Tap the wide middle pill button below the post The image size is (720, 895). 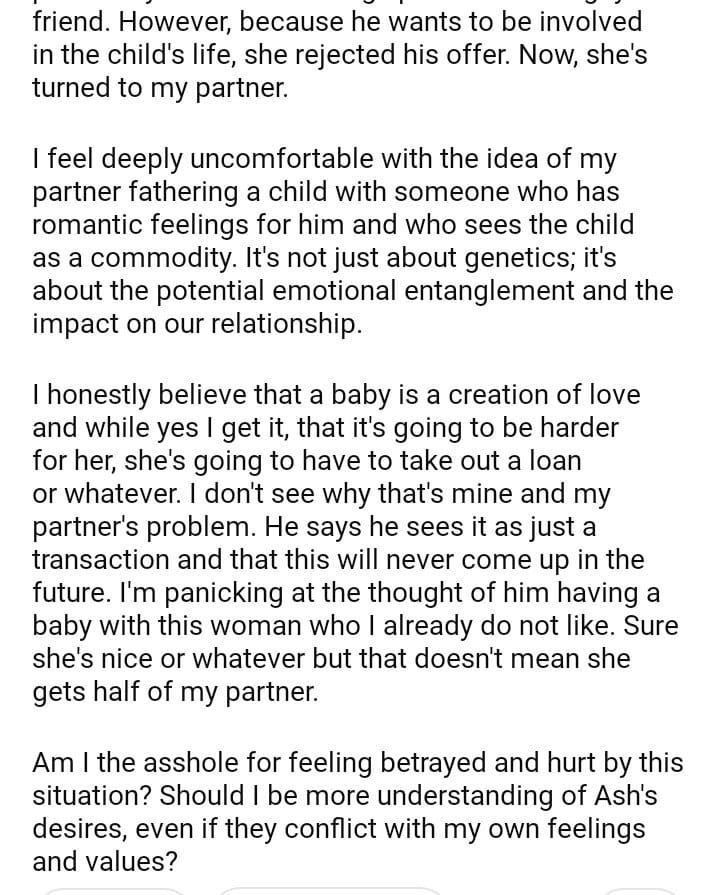point(330,890)
